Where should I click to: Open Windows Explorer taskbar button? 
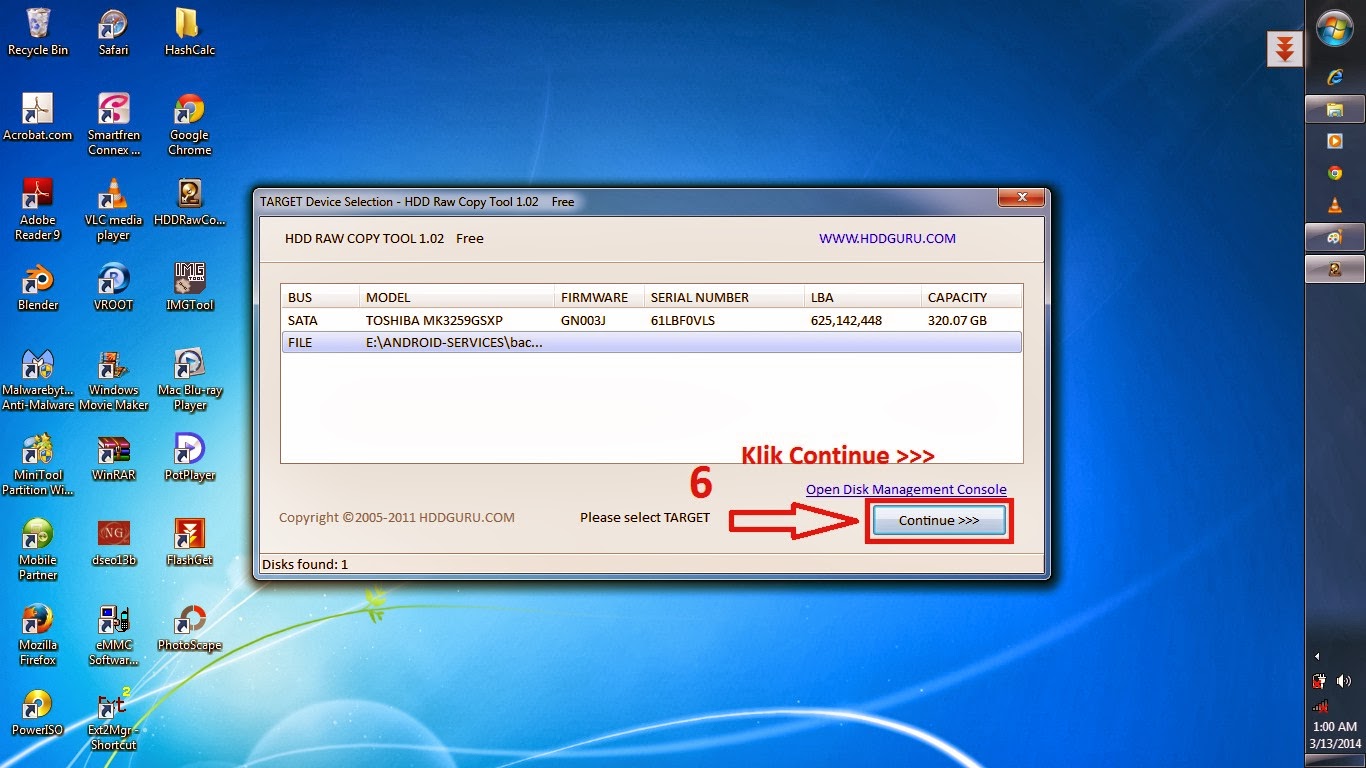[x=1335, y=109]
